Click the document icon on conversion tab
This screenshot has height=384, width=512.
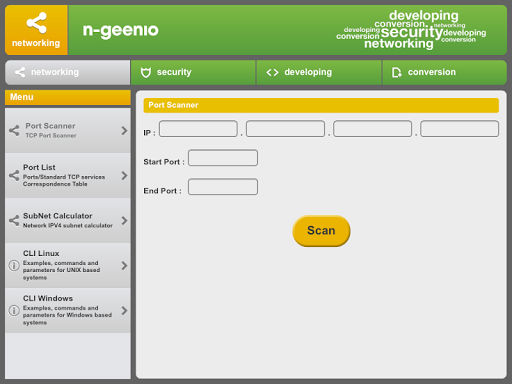396,72
